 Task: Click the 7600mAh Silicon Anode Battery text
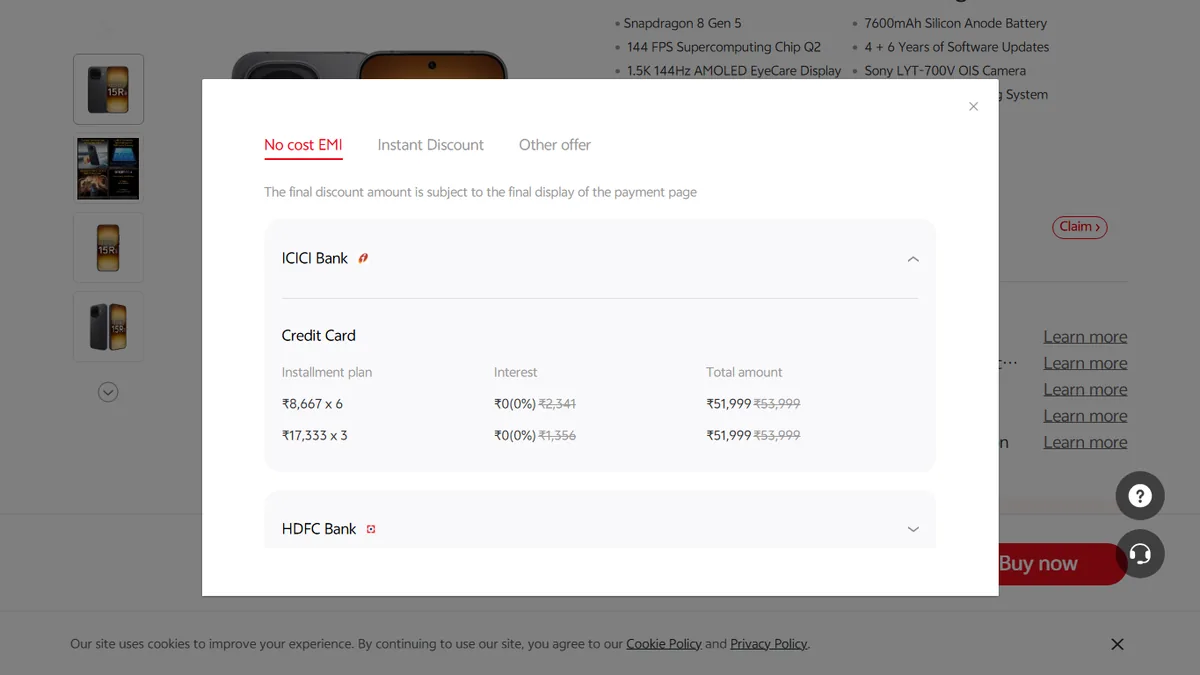click(956, 23)
